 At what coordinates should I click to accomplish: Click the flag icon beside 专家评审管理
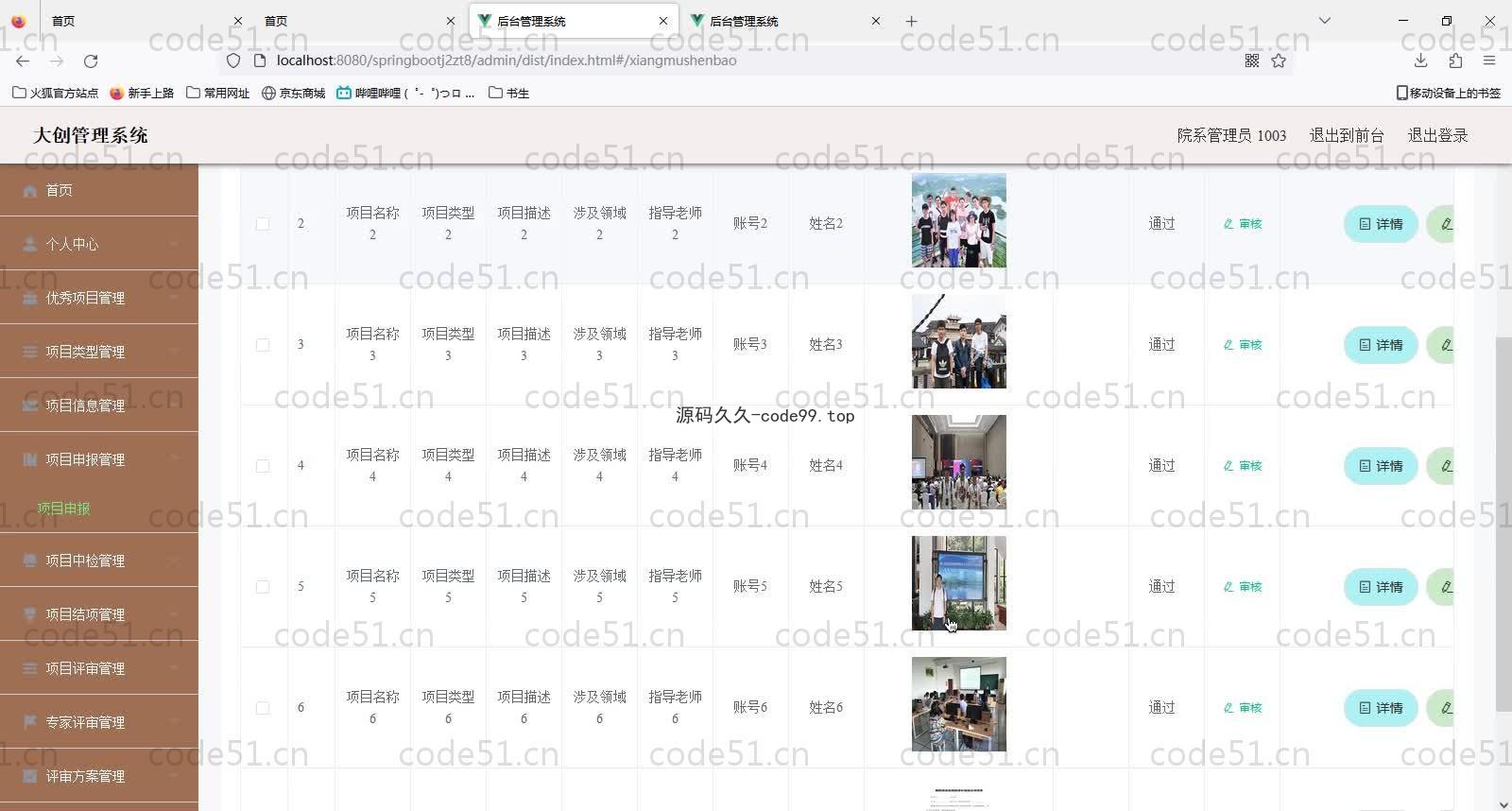[x=29, y=722]
